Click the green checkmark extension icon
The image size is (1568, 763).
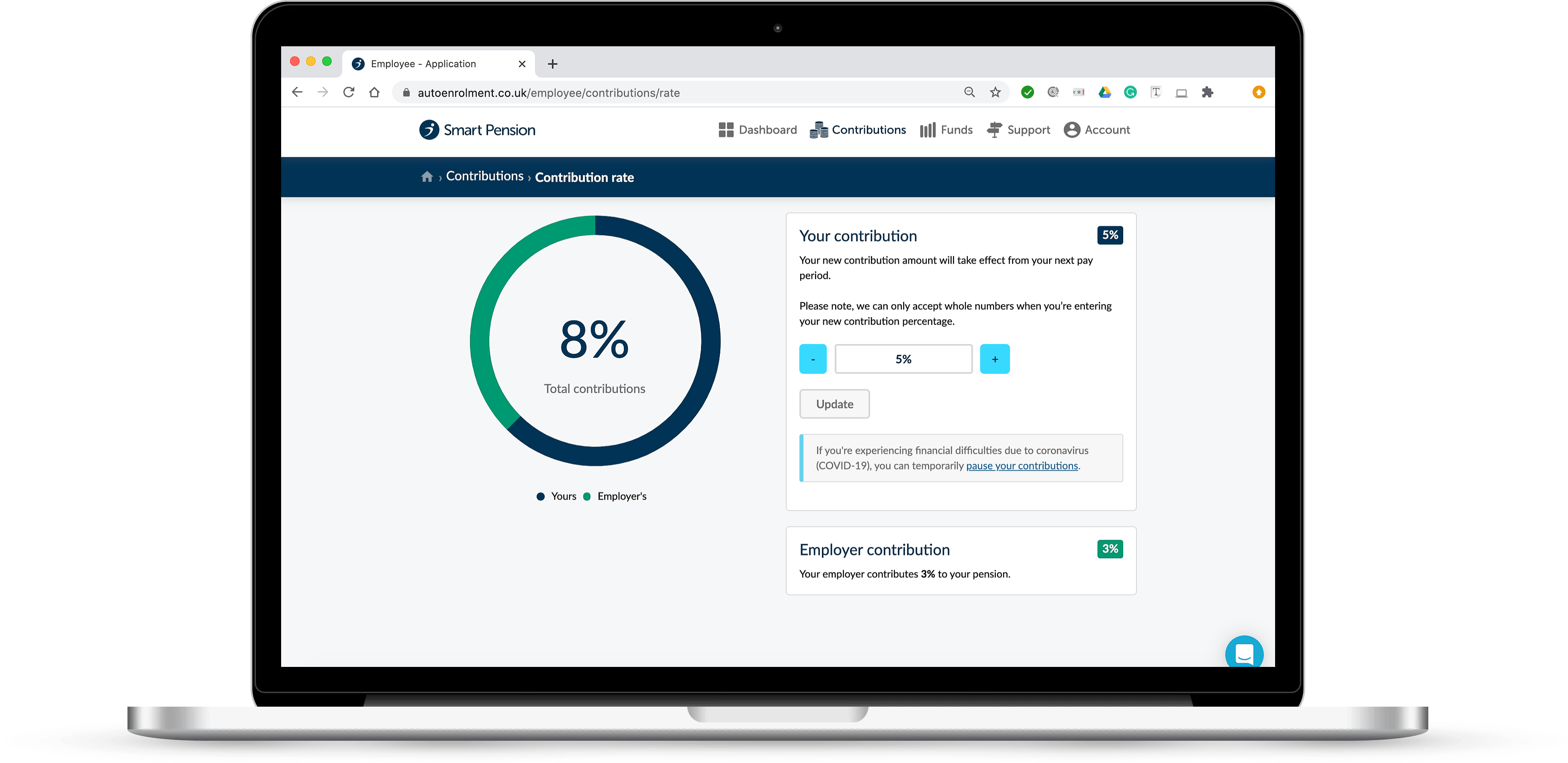(x=1028, y=92)
